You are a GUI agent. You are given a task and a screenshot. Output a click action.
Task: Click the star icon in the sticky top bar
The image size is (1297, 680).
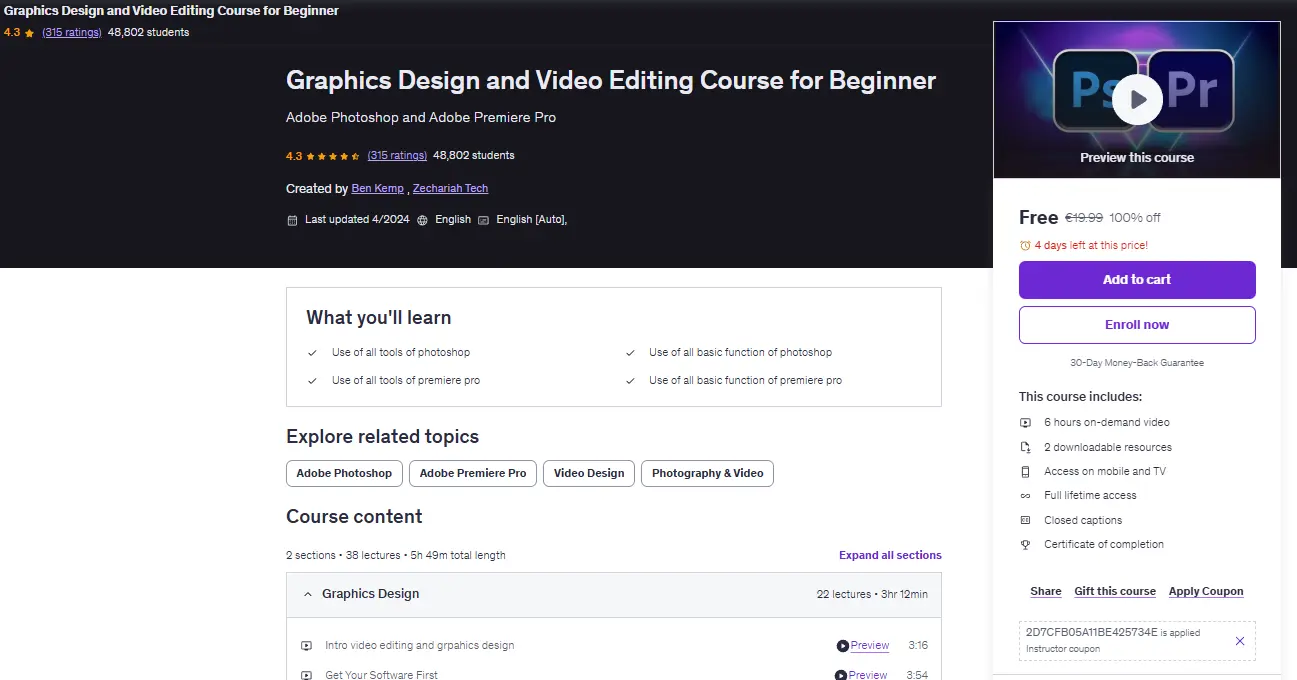point(30,33)
